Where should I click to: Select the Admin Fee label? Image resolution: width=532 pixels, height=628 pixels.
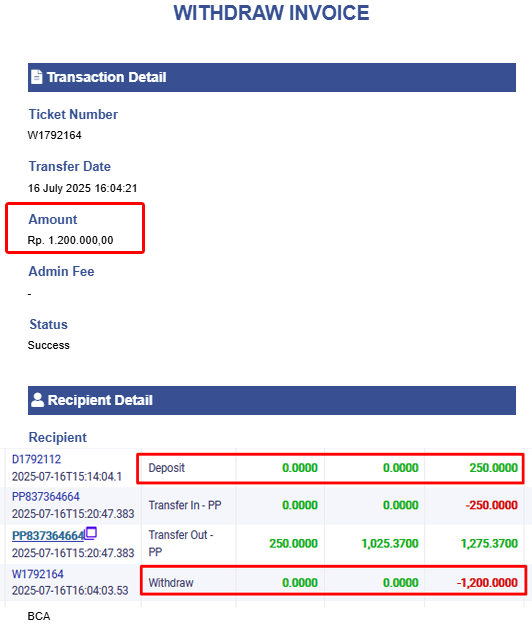point(61,272)
